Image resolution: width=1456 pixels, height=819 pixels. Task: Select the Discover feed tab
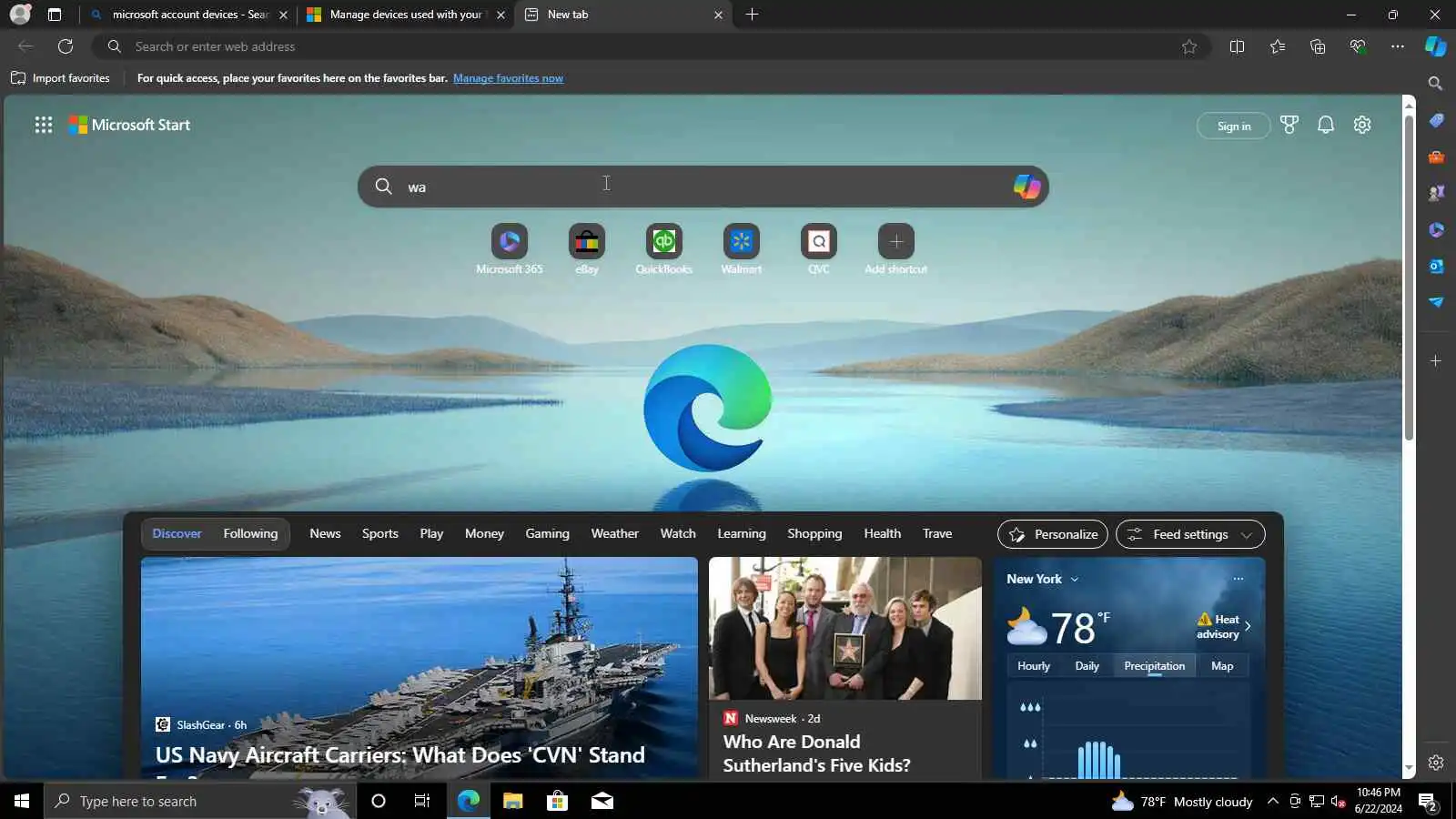[177, 534]
